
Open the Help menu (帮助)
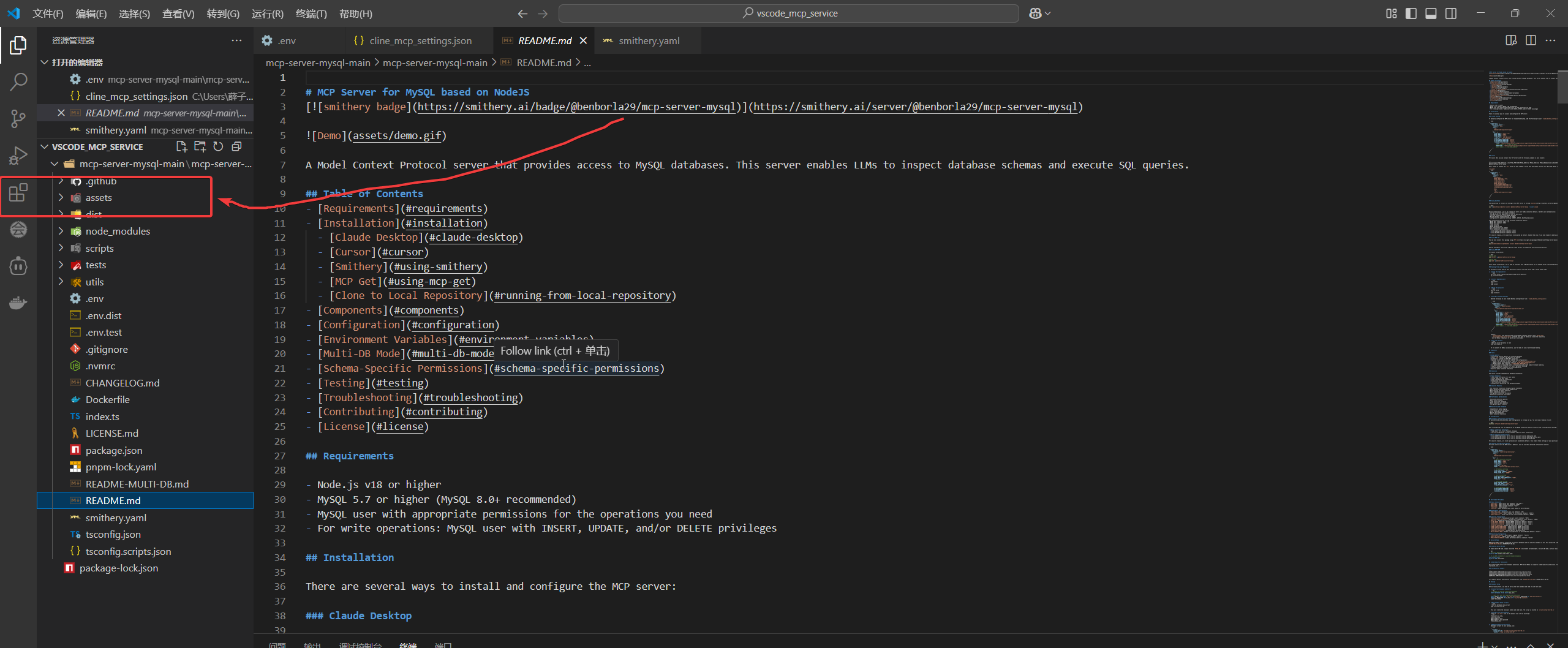tap(355, 13)
